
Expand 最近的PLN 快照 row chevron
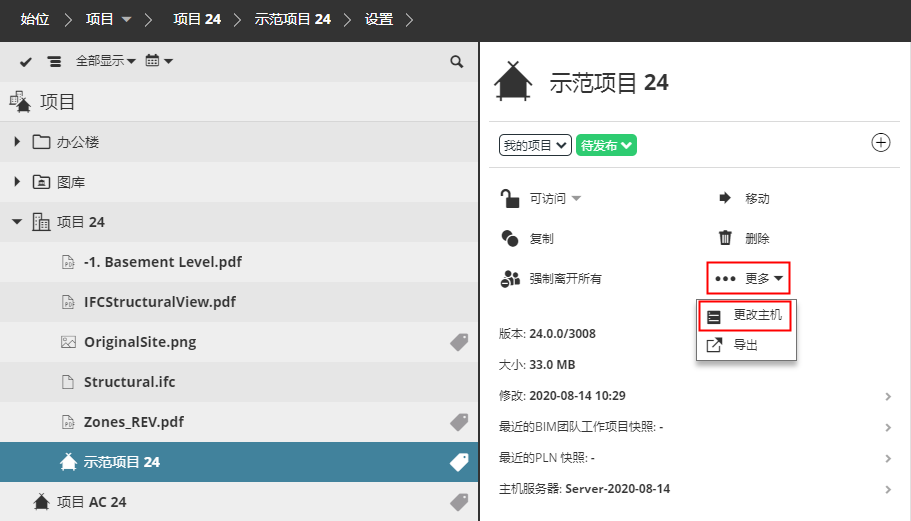coord(888,459)
